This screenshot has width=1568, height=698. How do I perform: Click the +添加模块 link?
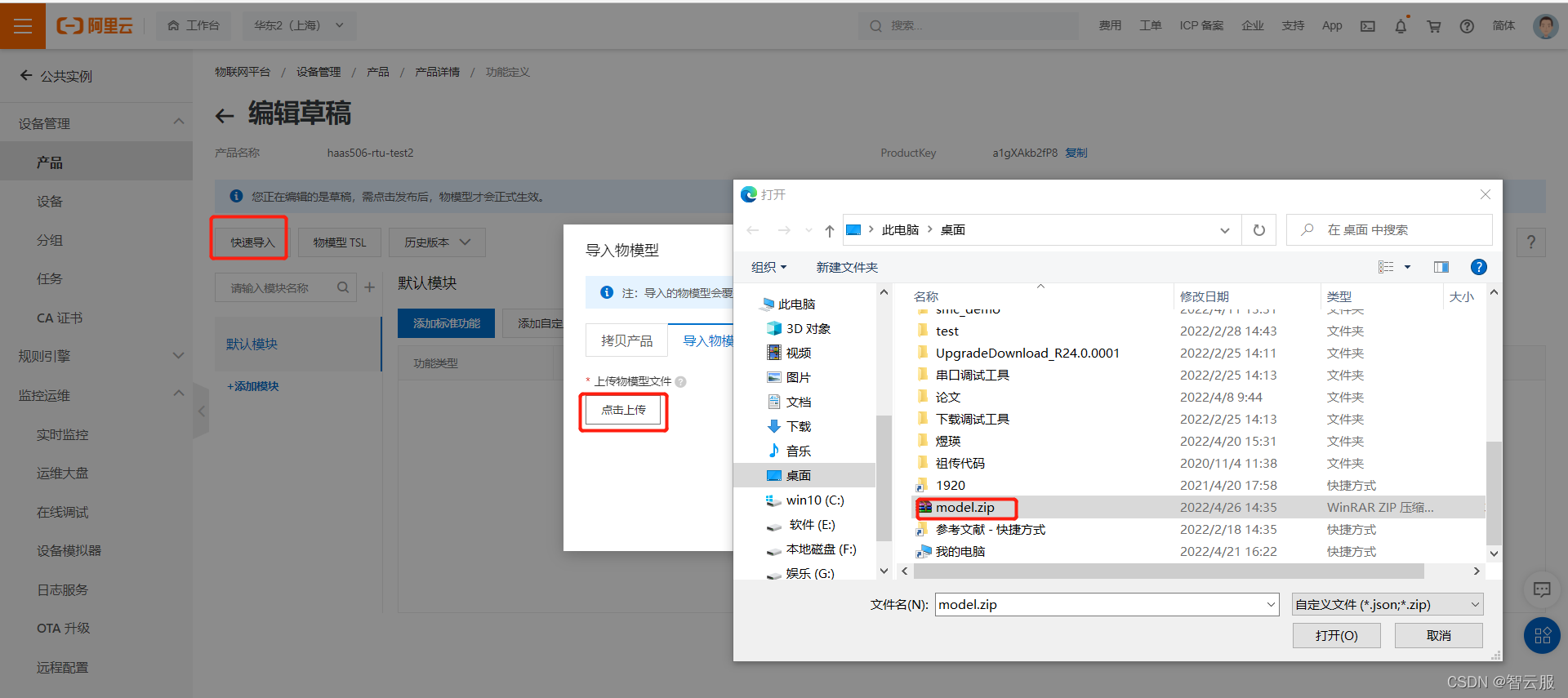pyautogui.click(x=252, y=386)
